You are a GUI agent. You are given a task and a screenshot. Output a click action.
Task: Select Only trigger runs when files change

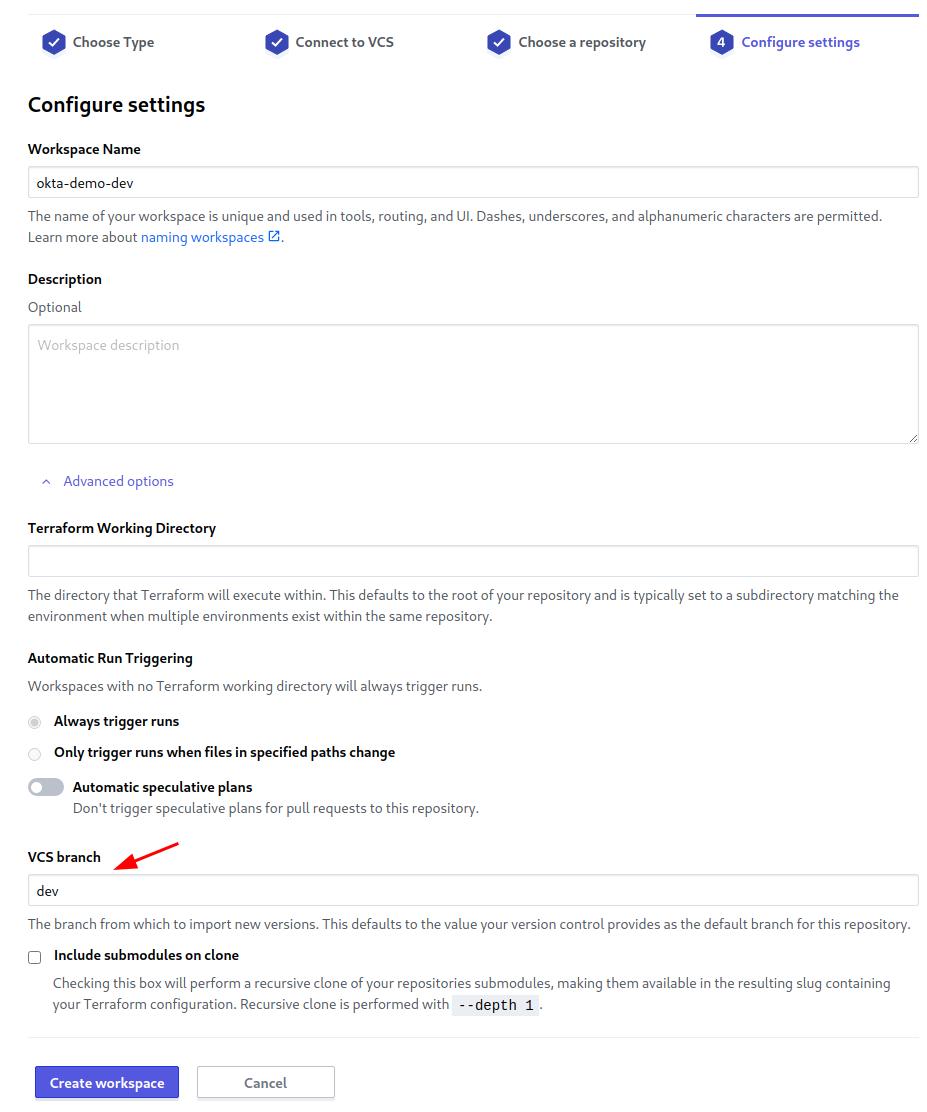35,753
